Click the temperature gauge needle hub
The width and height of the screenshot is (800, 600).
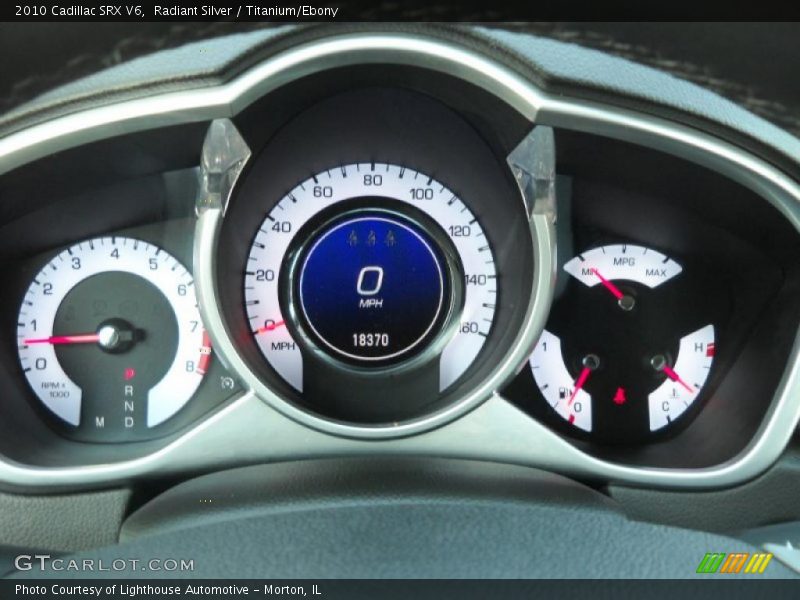tap(658, 362)
